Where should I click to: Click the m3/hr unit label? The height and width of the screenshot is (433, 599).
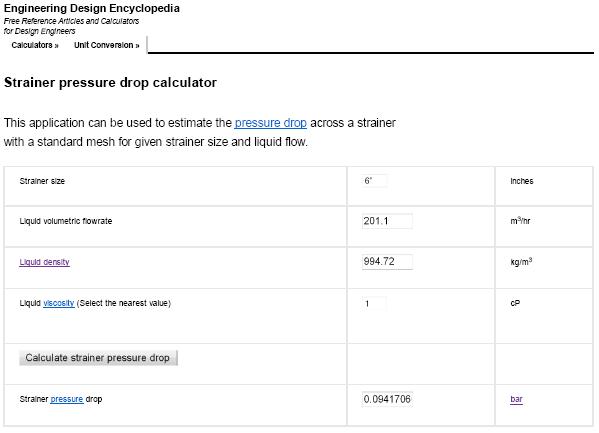520,221
